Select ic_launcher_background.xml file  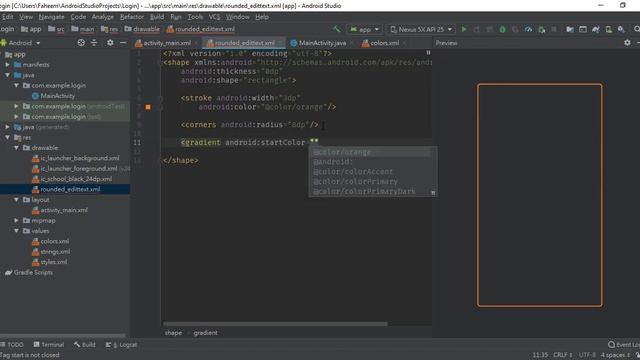[x=80, y=158]
